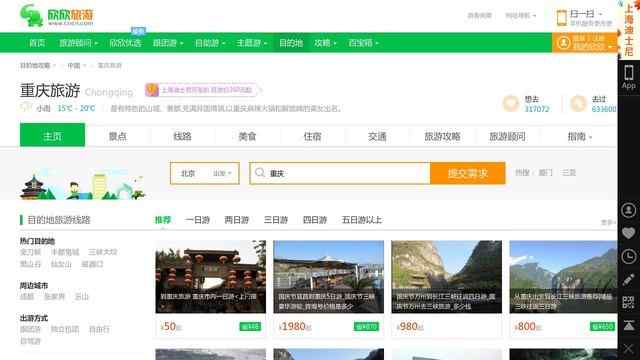The height and width of the screenshot is (360, 640).
Task: Select the 四日游 route filter
Action: (x=315, y=220)
